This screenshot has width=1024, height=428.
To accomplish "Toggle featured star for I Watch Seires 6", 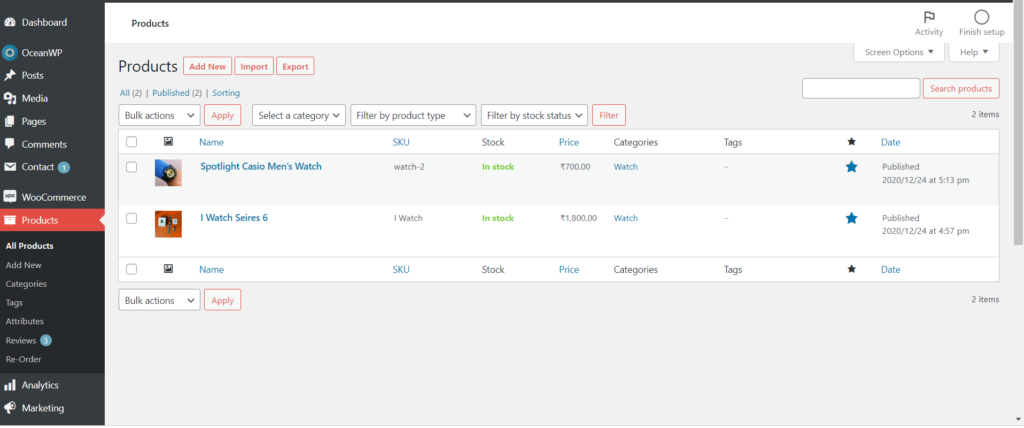I will click(851, 218).
